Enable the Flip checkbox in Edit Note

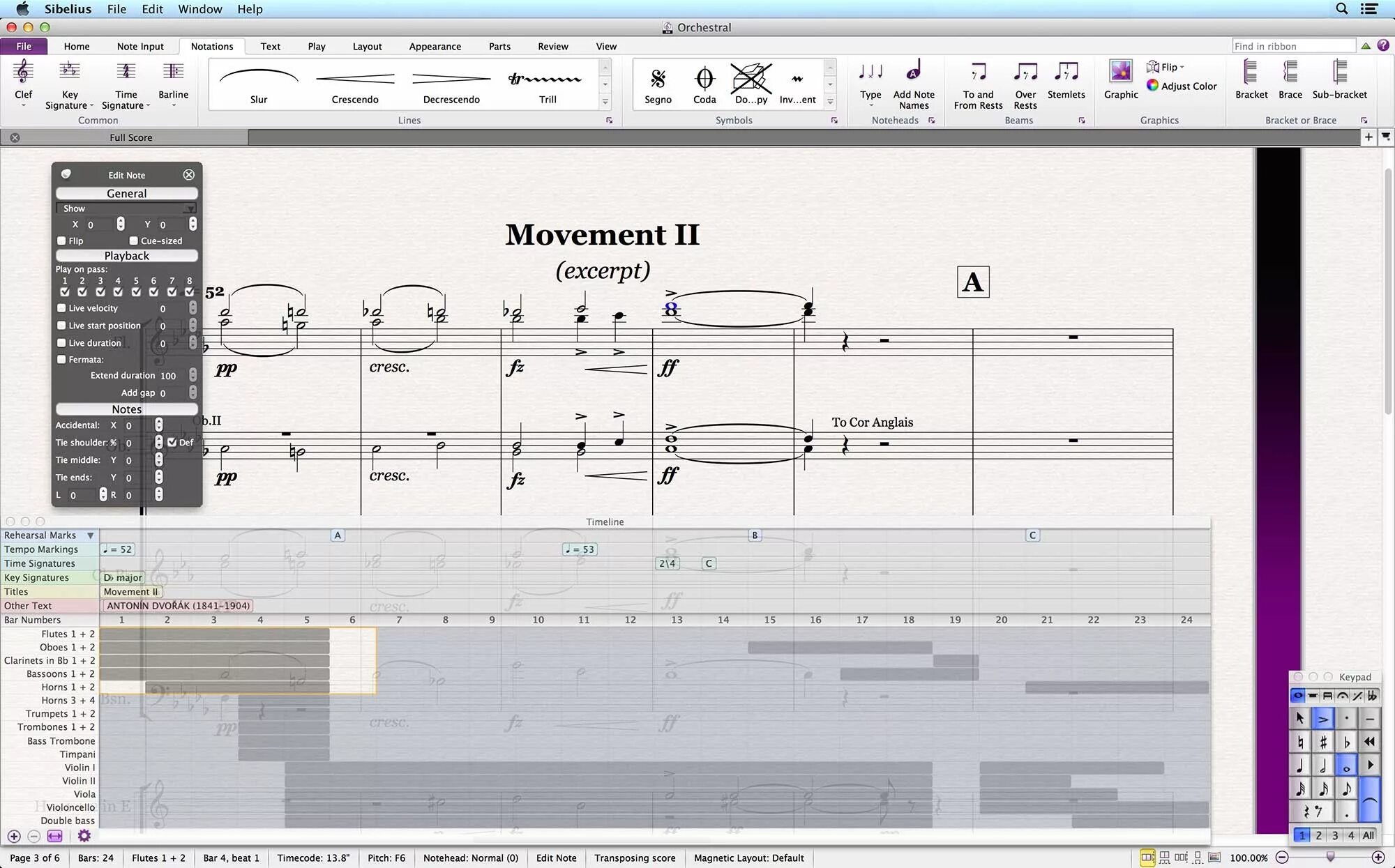coord(62,241)
